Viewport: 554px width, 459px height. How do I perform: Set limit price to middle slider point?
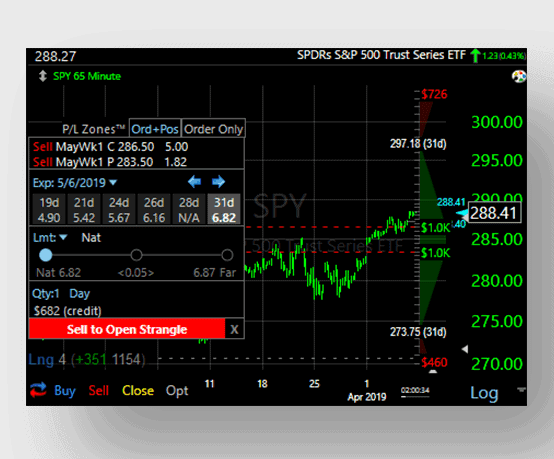(136, 255)
